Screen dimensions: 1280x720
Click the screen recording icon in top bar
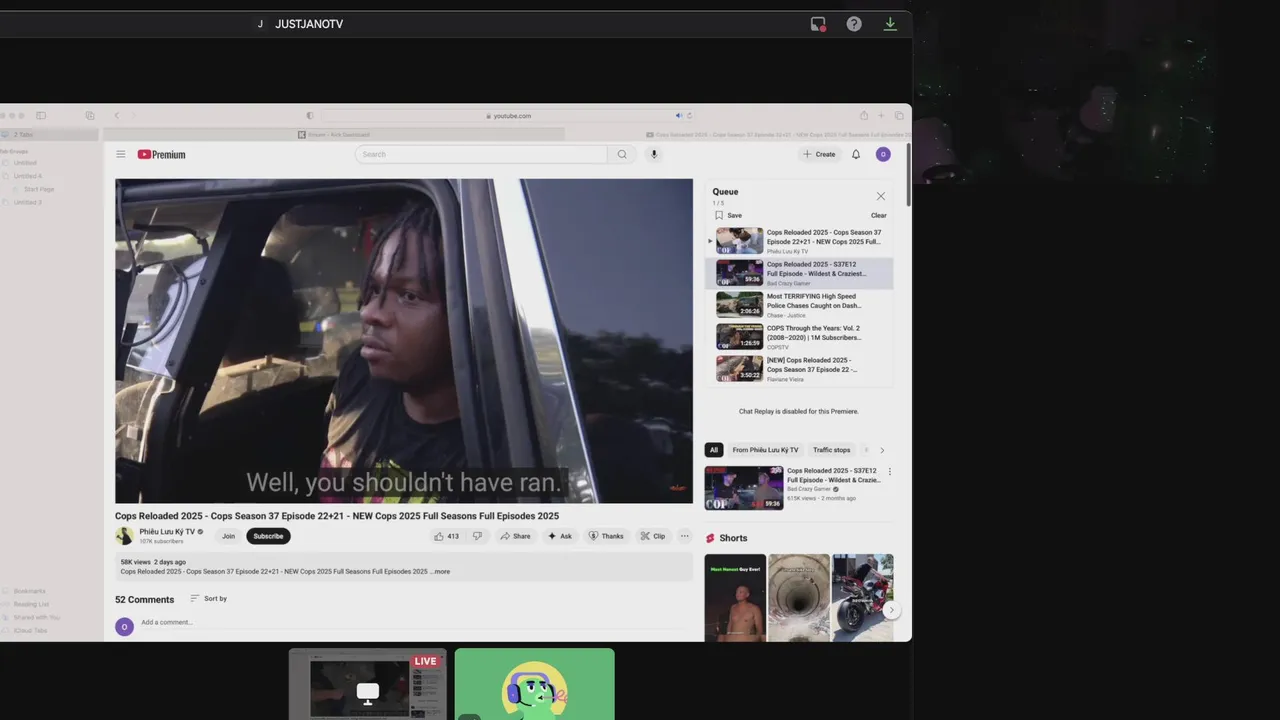[x=818, y=24]
